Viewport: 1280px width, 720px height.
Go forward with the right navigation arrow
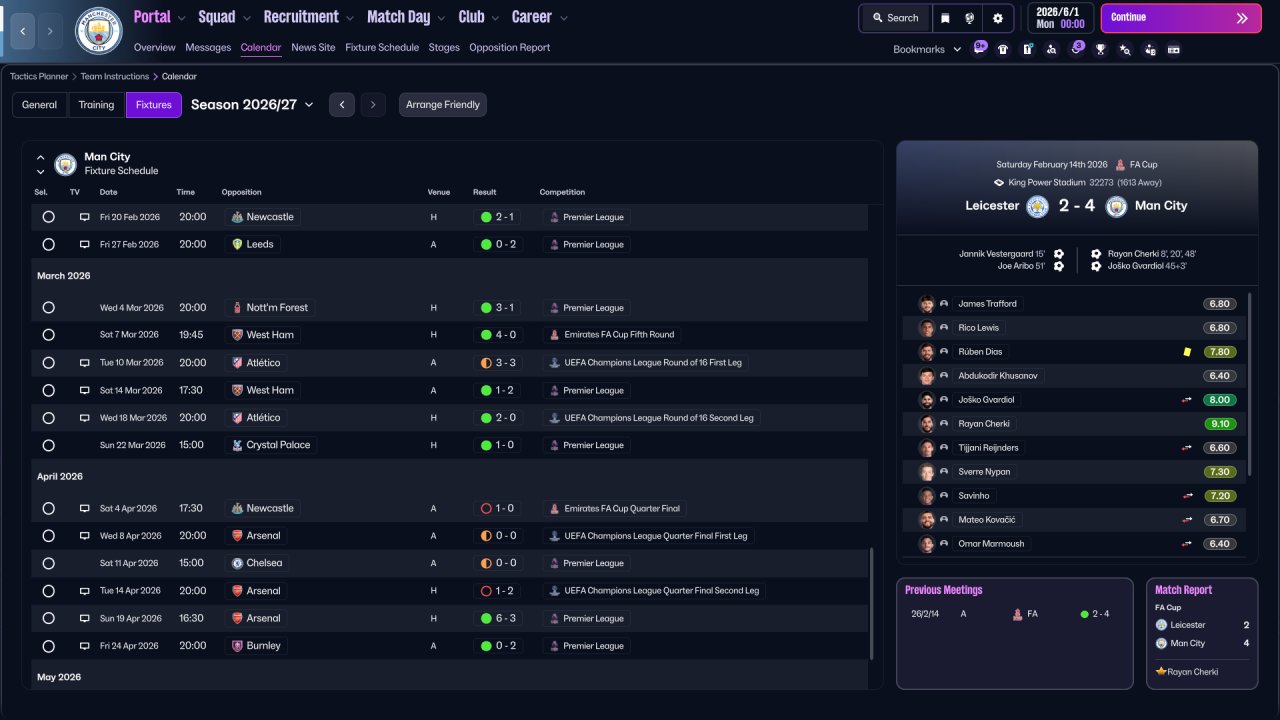pos(50,31)
